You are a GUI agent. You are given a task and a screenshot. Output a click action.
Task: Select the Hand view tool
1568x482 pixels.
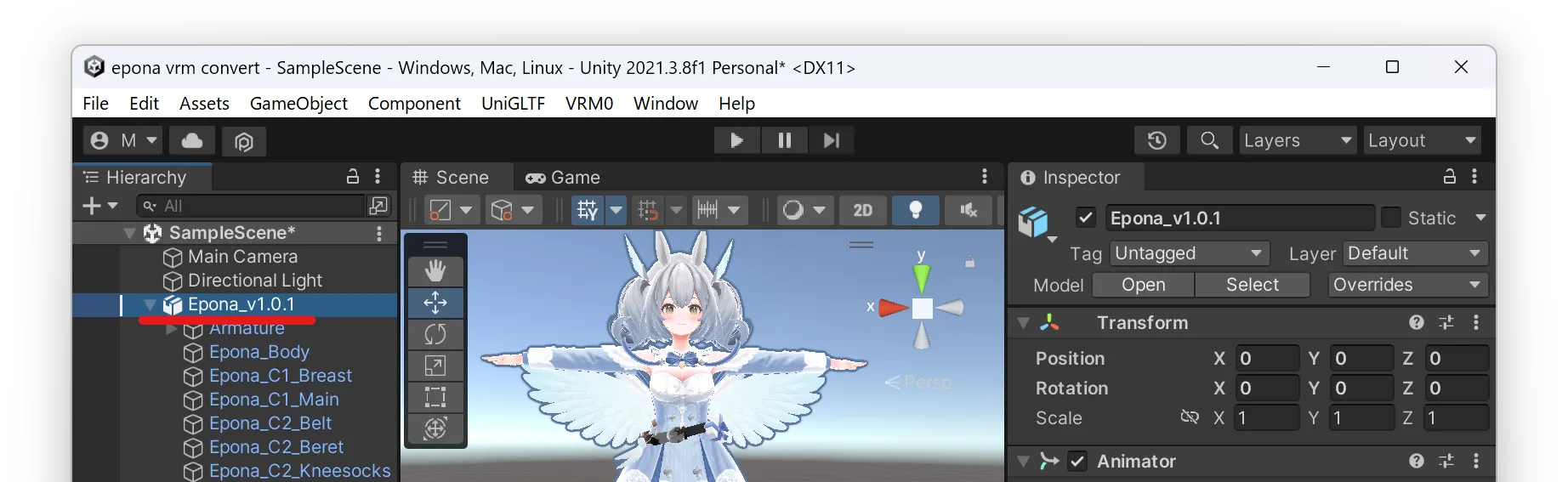coord(435,271)
